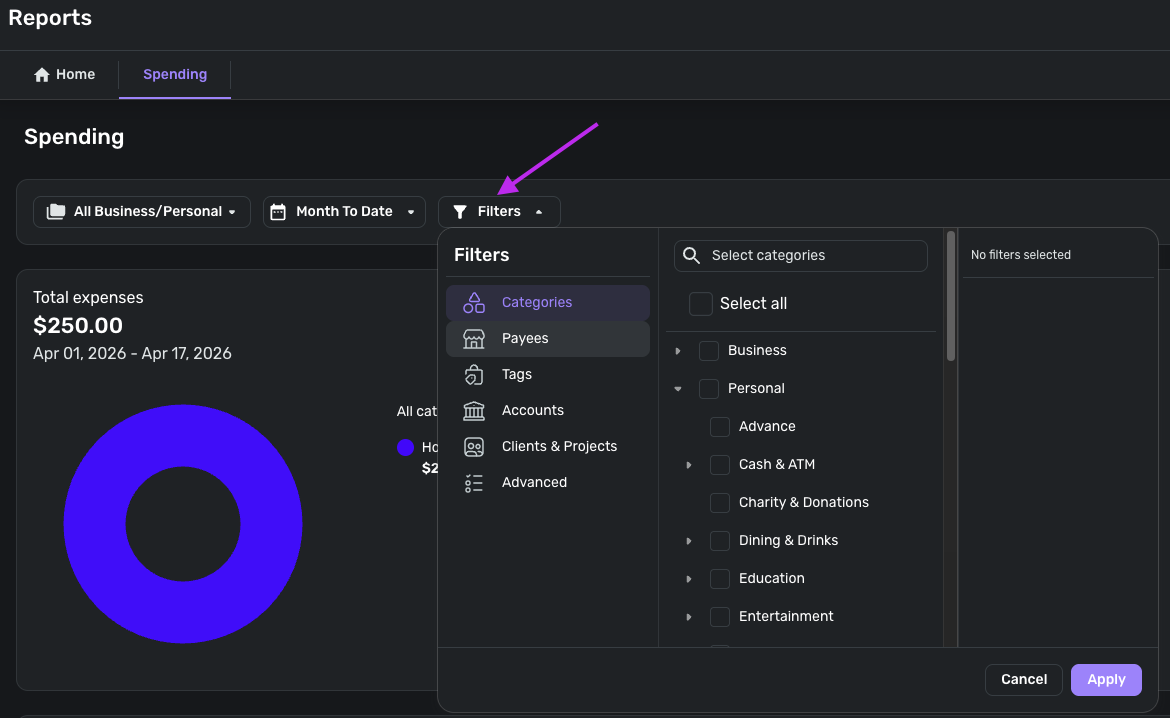Viewport: 1170px width, 718px height.
Task: Click the Payees storefront icon
Action: (474, 338)
